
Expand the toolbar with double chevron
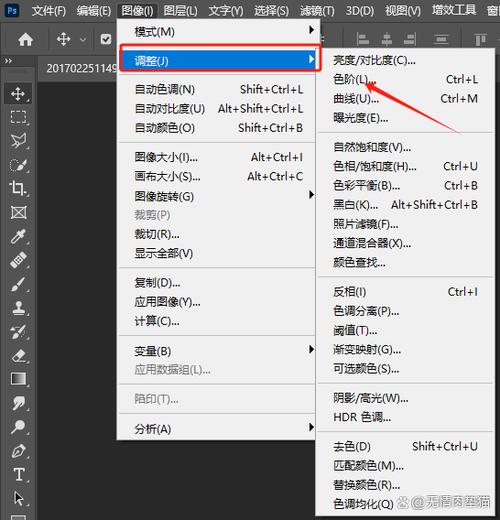point(8,61)
